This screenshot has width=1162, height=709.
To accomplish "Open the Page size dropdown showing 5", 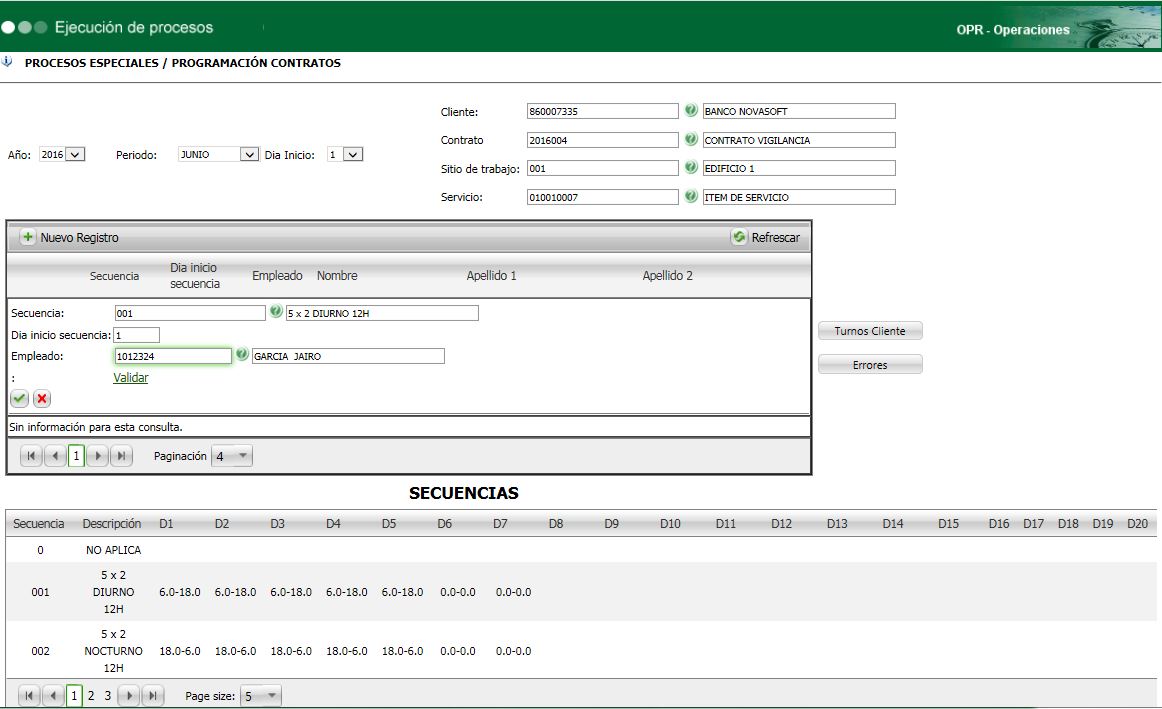I will point(261,696).
